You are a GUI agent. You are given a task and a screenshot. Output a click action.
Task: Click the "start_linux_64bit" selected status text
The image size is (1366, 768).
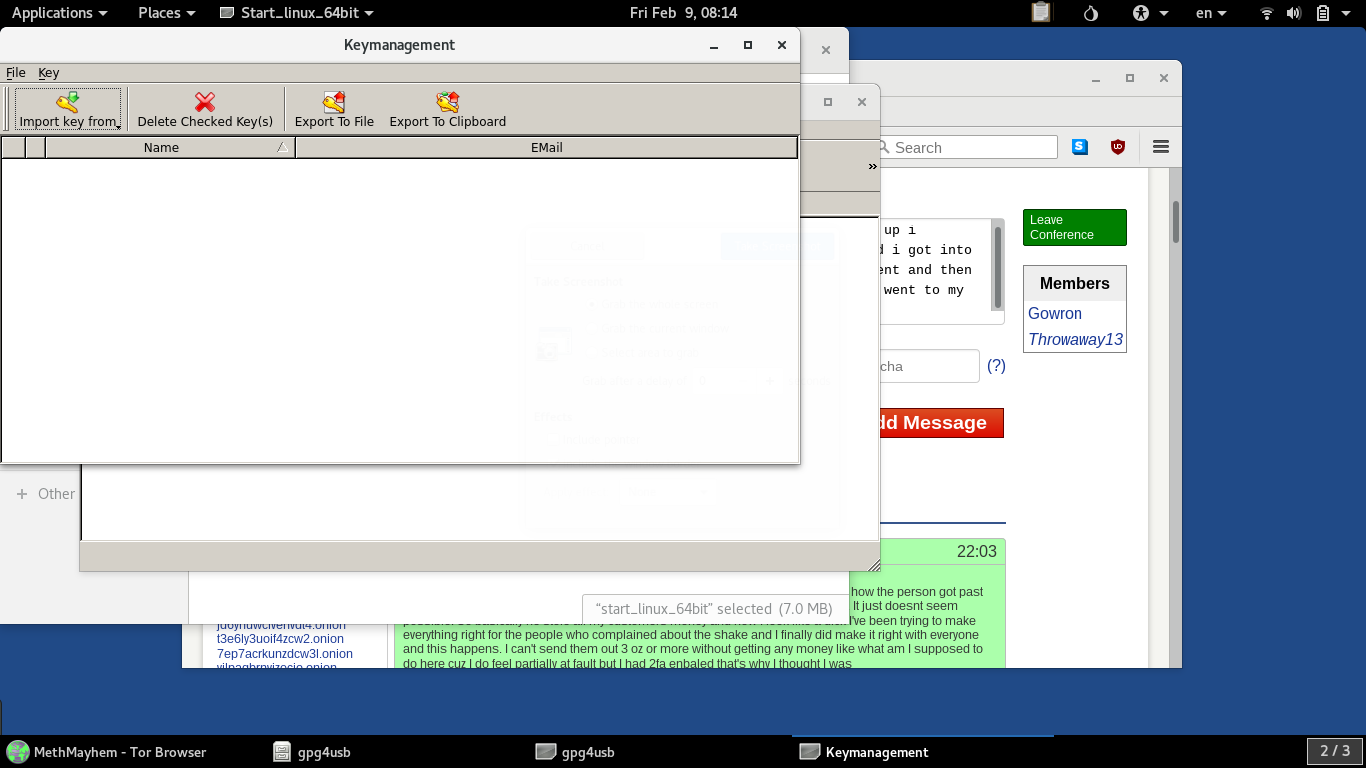[713, 608]
